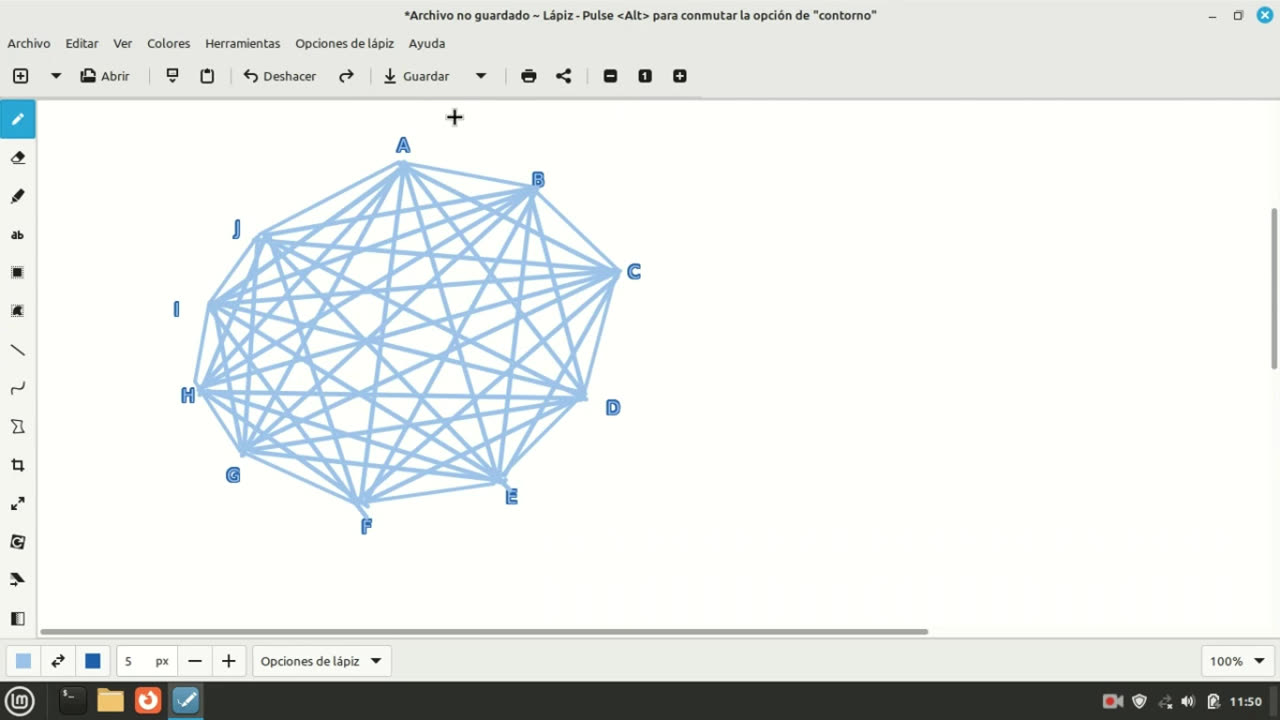Open the Colores menu
This screenshot has width=1280, height=720.
pos(169,43)
